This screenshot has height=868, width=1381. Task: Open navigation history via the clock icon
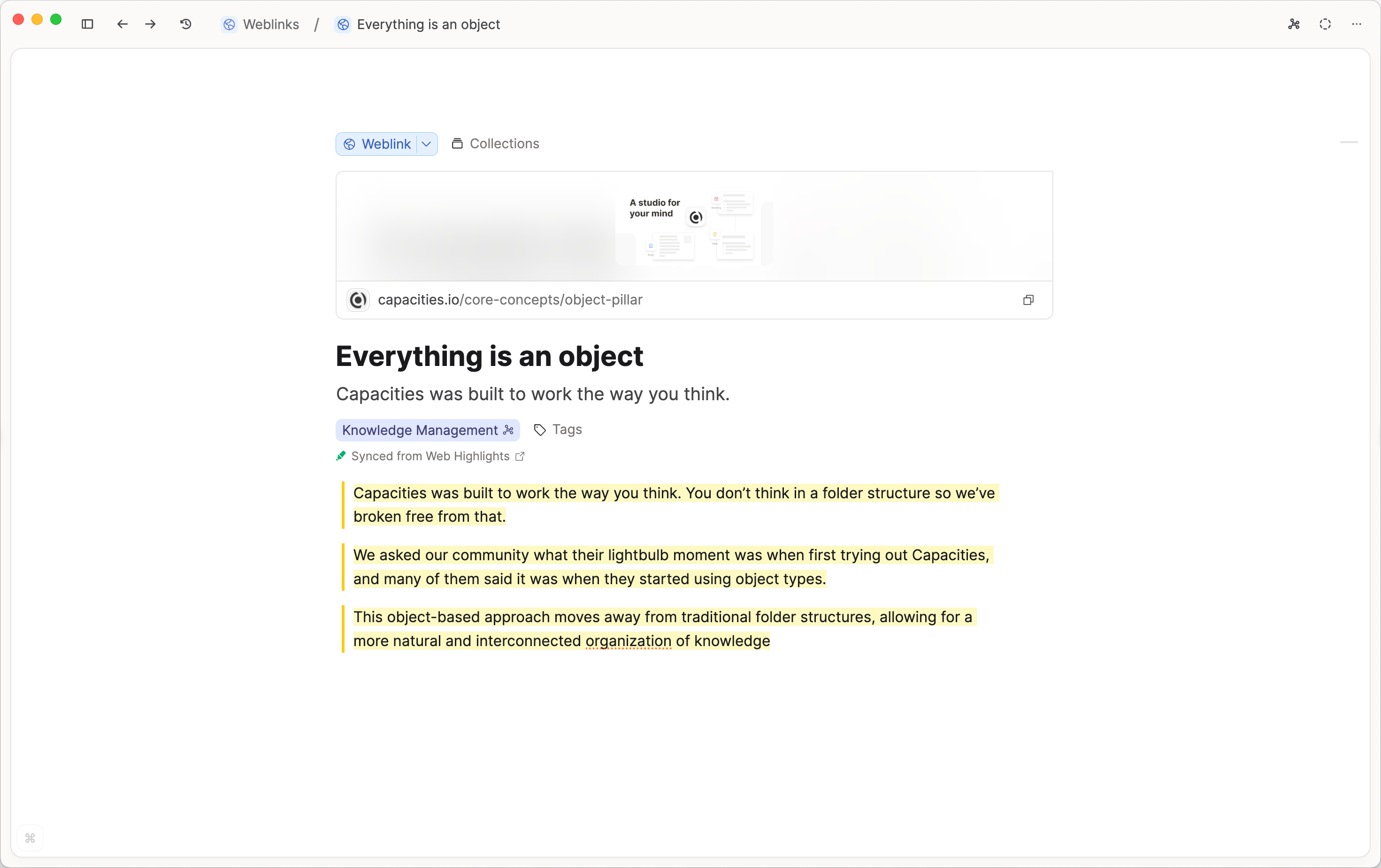pos(184,24)
